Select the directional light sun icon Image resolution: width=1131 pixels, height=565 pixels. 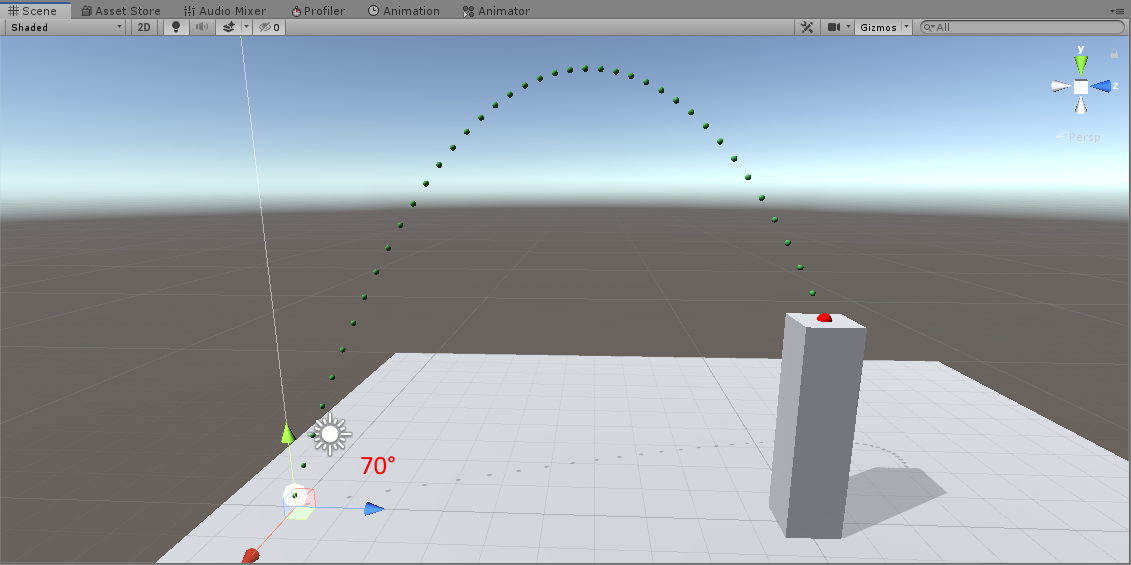(x=330, y=434)
